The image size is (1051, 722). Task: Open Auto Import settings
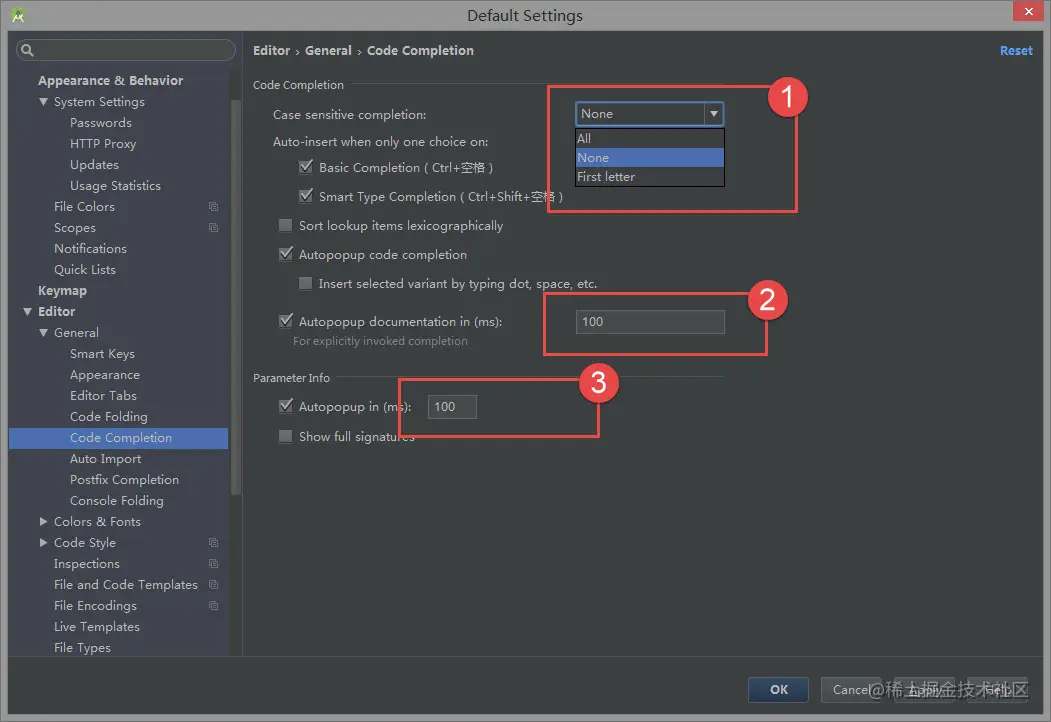(105, 459)
